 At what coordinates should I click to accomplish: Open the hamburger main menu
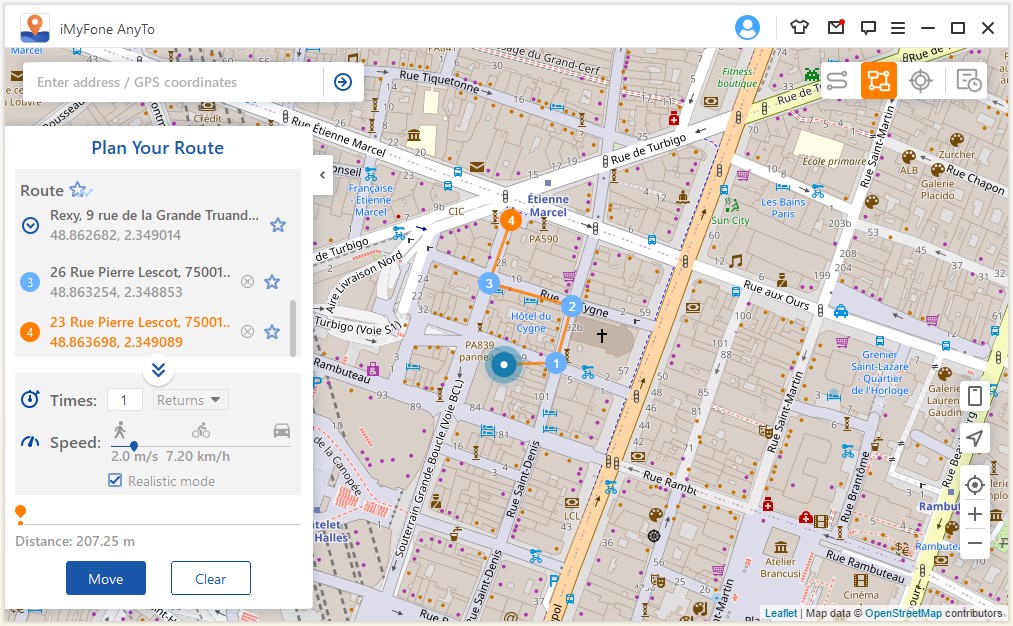[898, 28]
